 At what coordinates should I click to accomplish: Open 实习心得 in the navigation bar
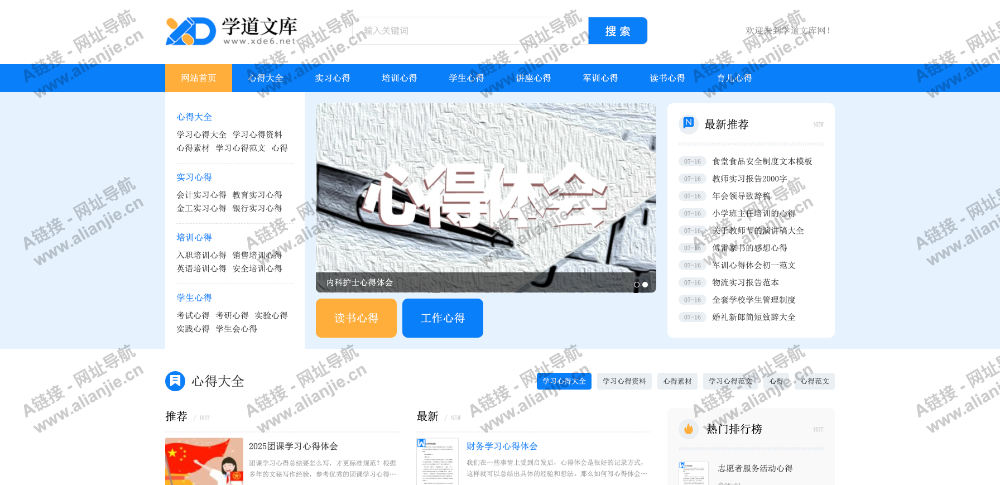click(x=332, y=78)
